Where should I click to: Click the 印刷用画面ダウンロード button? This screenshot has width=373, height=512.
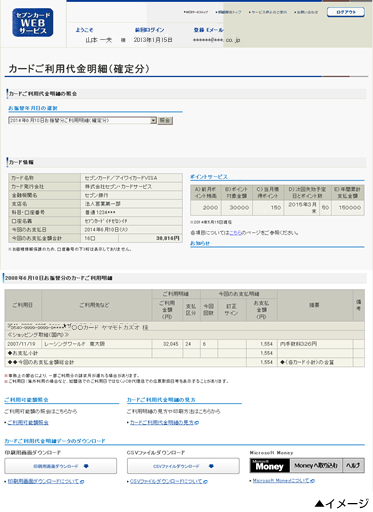click(61, 466)
